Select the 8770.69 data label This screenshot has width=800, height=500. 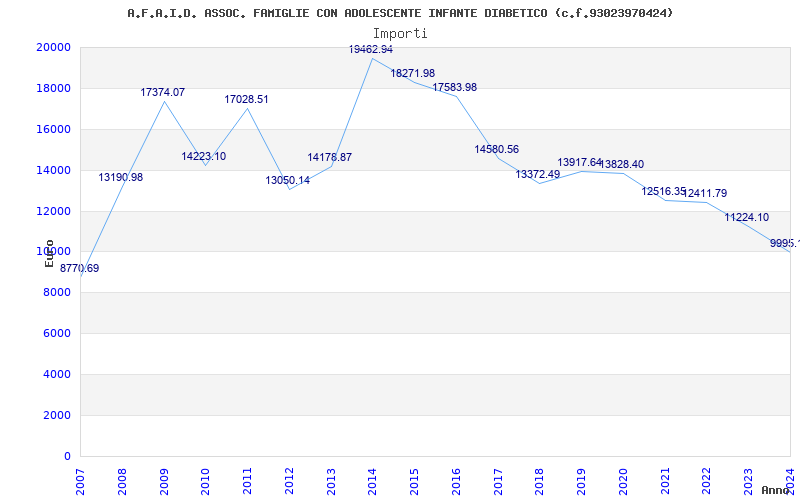point(79,268)
